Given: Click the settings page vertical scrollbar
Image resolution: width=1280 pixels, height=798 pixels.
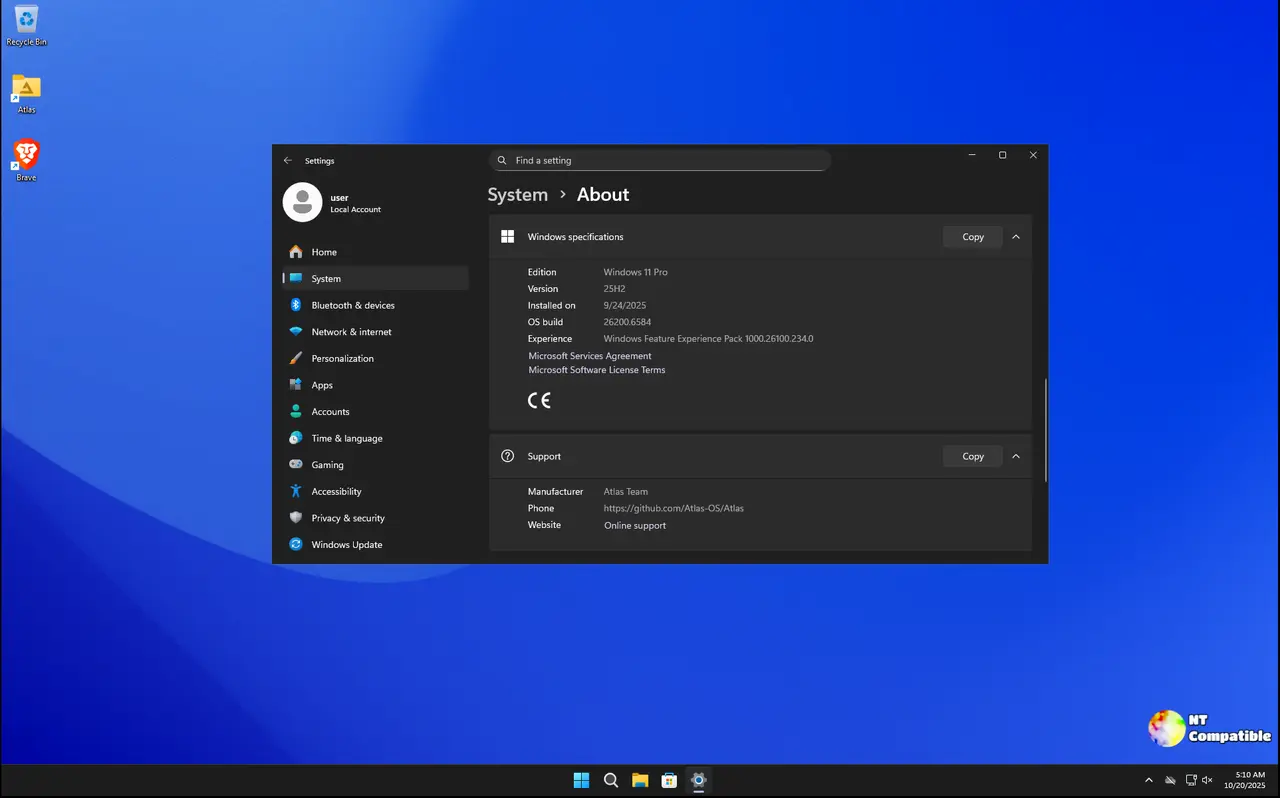Looking at the screenshot, I should (x=1045, y=430).
